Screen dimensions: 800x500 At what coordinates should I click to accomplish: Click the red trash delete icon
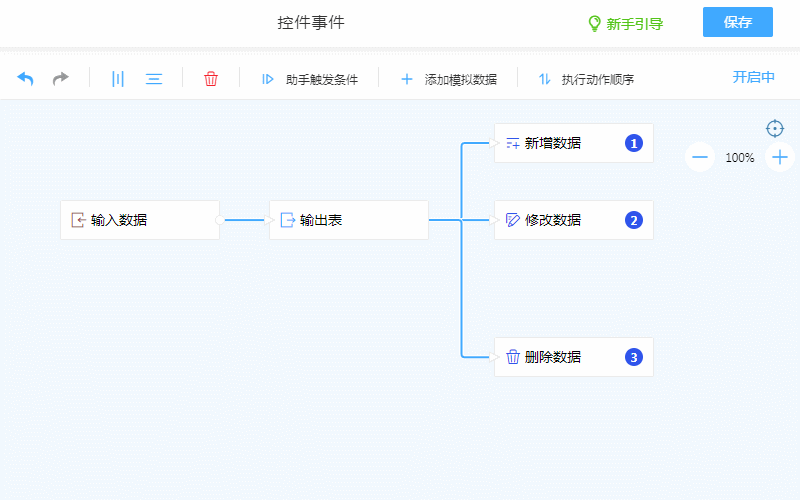click(211, 79)
